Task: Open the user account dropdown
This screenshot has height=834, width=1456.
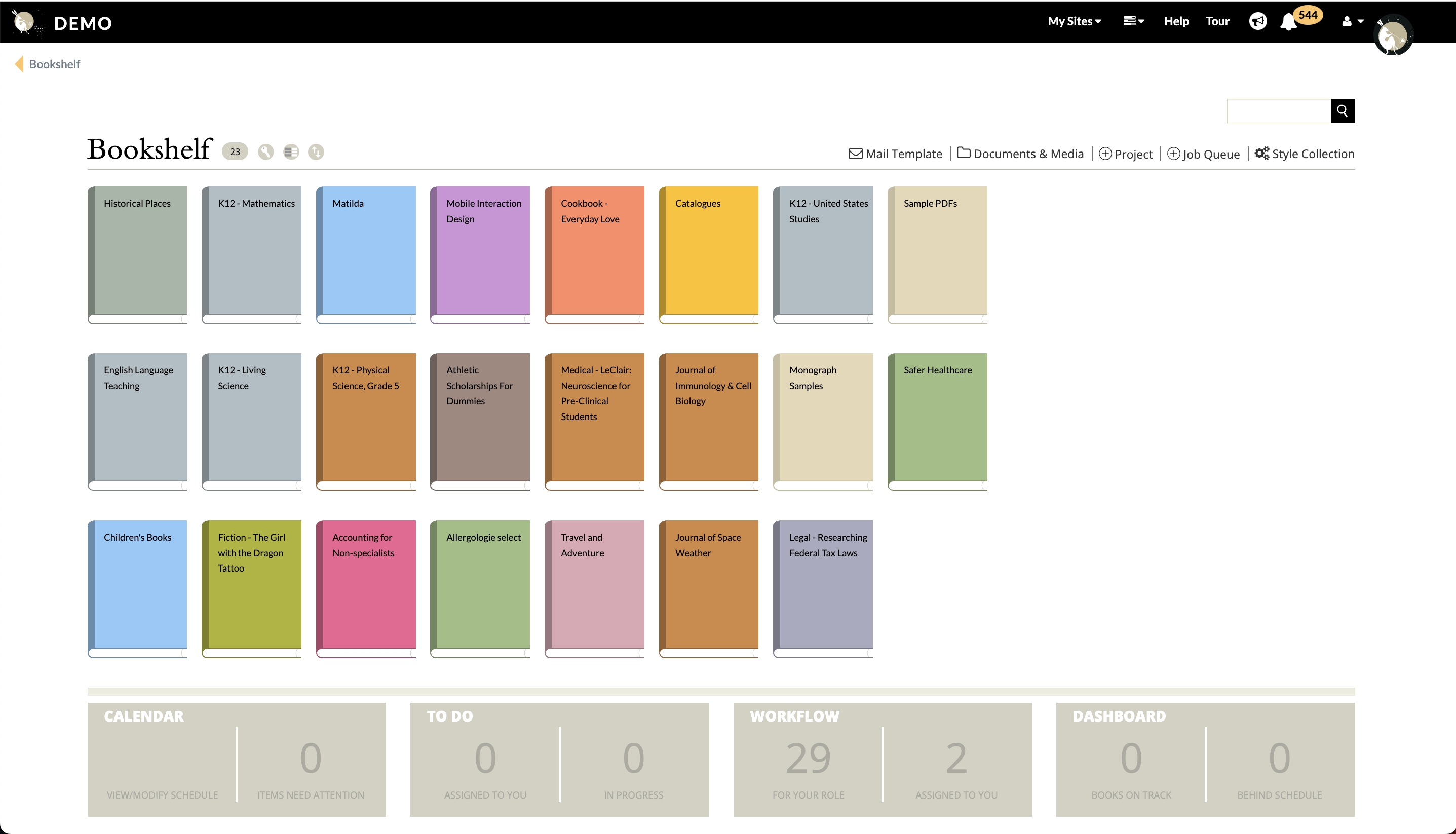Action: pos(1352,21)
